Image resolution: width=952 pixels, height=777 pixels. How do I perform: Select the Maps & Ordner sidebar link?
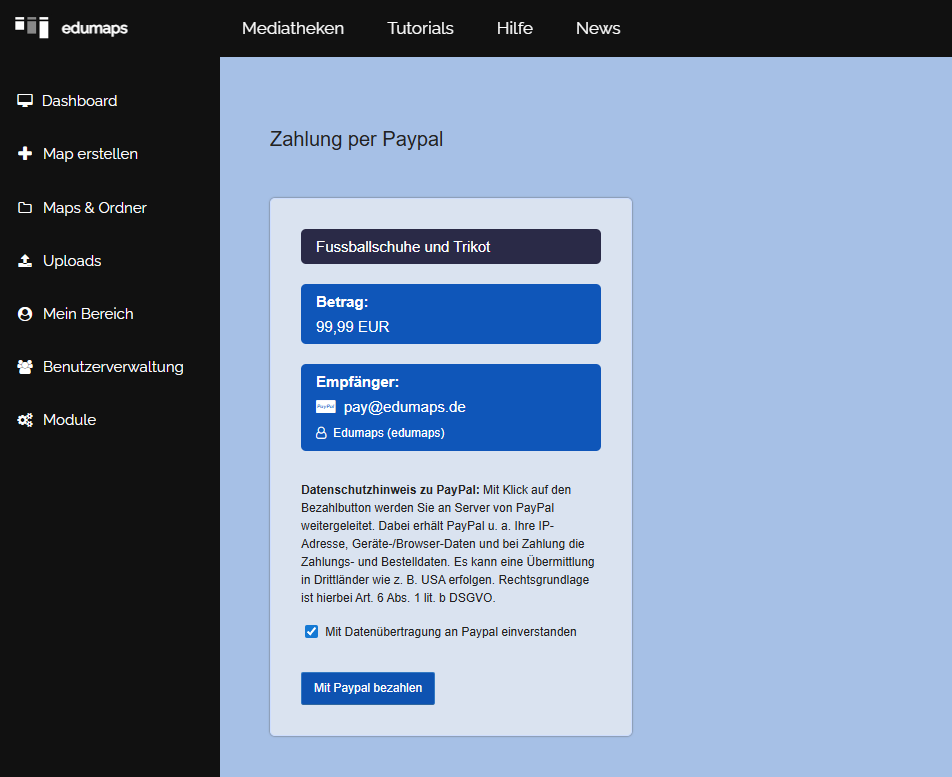coord(94,208)
